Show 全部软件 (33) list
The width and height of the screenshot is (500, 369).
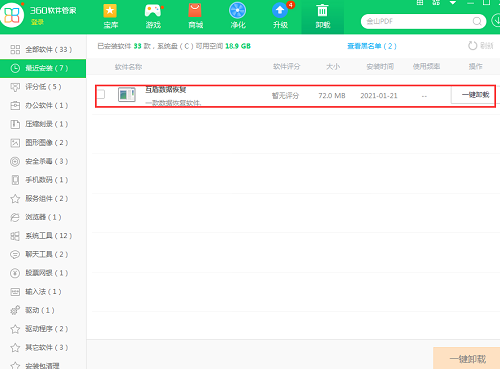click(43, 50)
